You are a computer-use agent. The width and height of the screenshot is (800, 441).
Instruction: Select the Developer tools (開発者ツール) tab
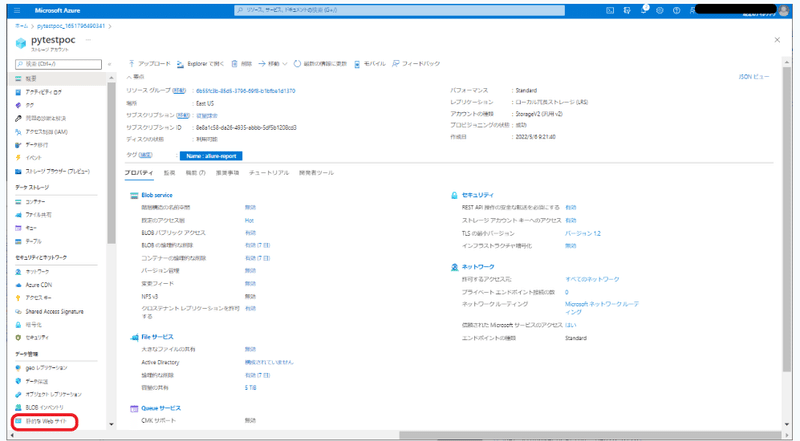click(x=316, y=173)
